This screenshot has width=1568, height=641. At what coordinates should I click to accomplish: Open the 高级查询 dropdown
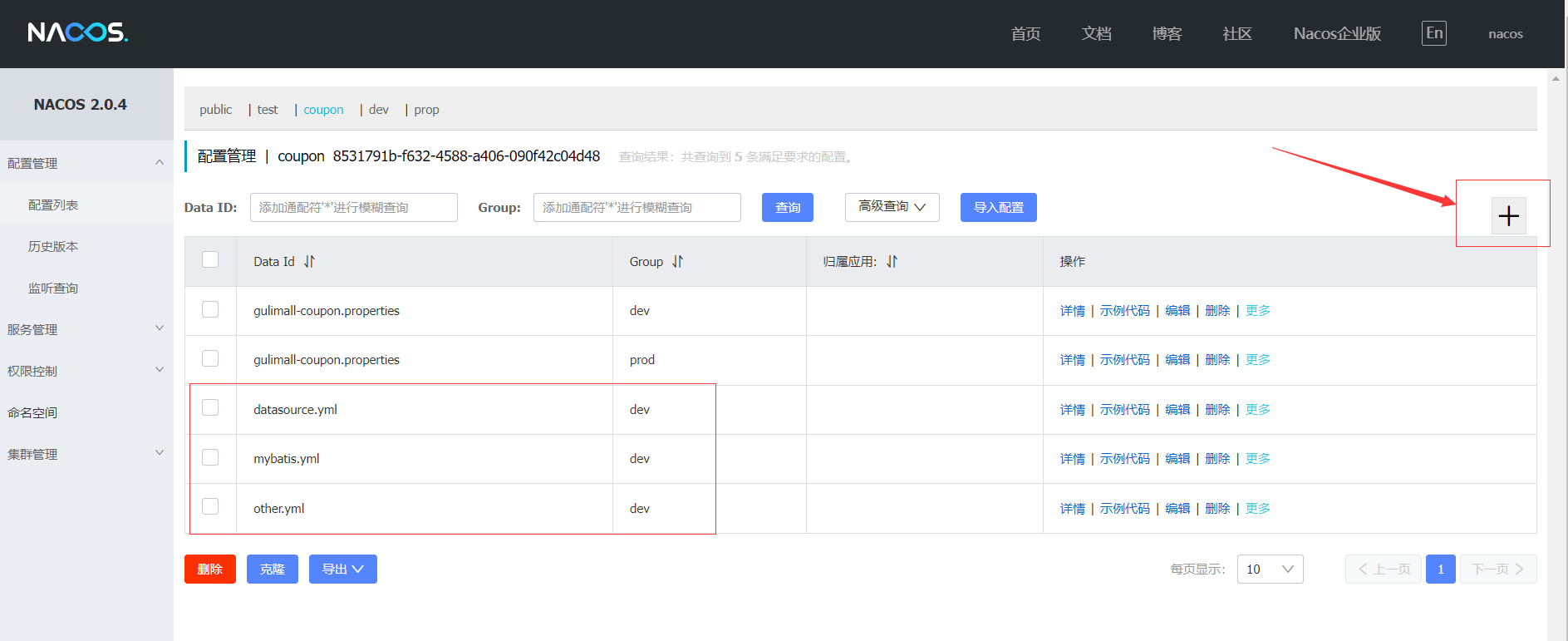(x=892, y=207)
